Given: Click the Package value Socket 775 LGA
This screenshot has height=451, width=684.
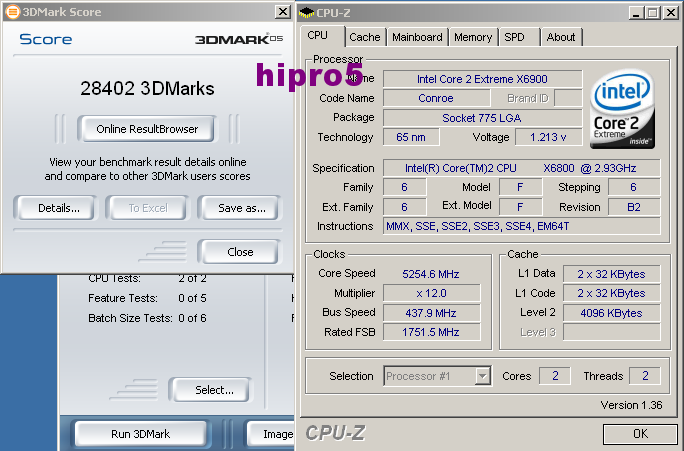Looking at the screenshot, I should click(x=482, y=118).
